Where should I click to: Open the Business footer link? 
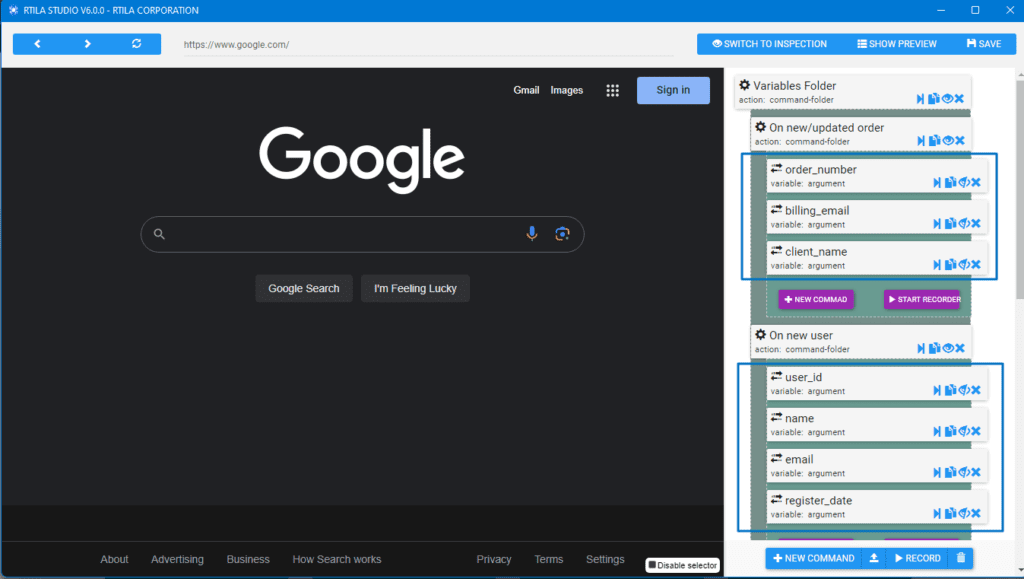tap(248, 559)
